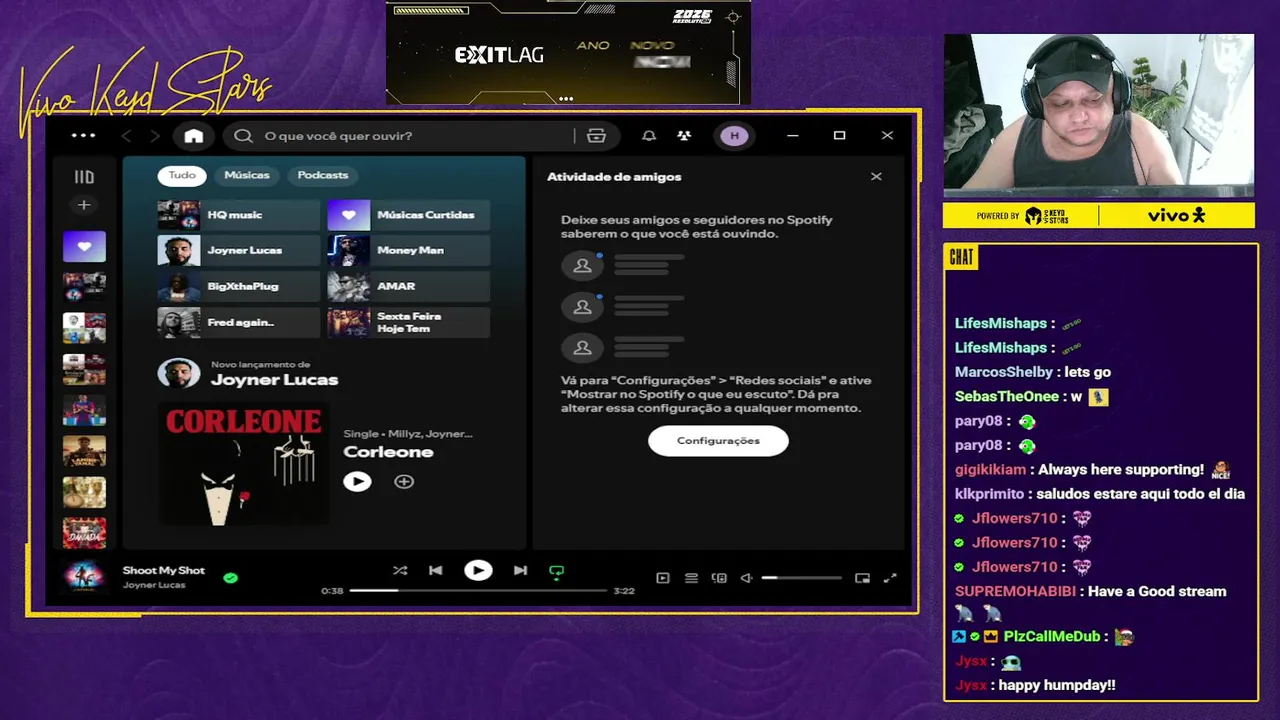Click the now-playing album thumbnail
This screenshot has height=720, width=1280.
84,578
